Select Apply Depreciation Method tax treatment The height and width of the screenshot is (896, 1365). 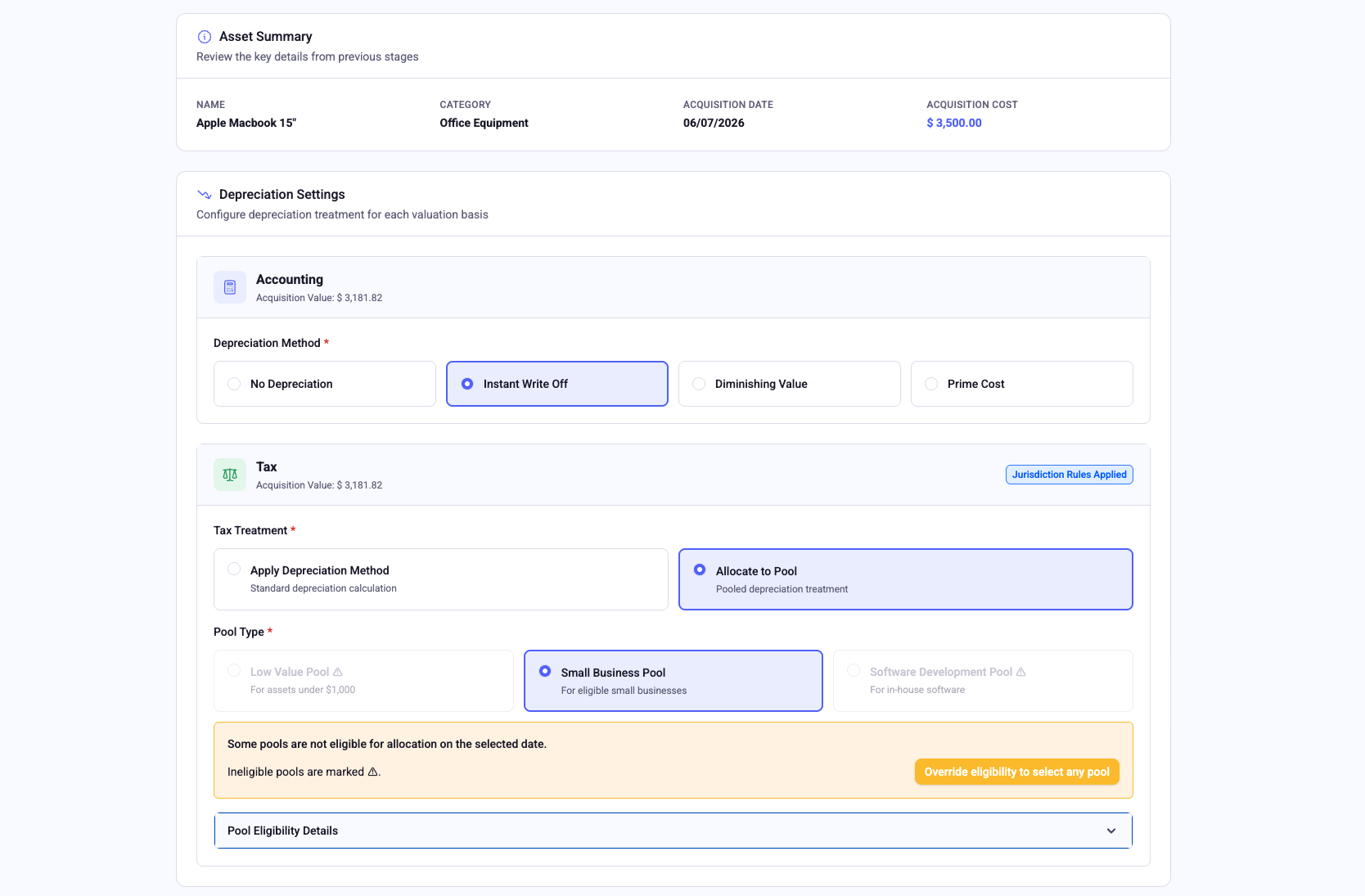(441, 579)
